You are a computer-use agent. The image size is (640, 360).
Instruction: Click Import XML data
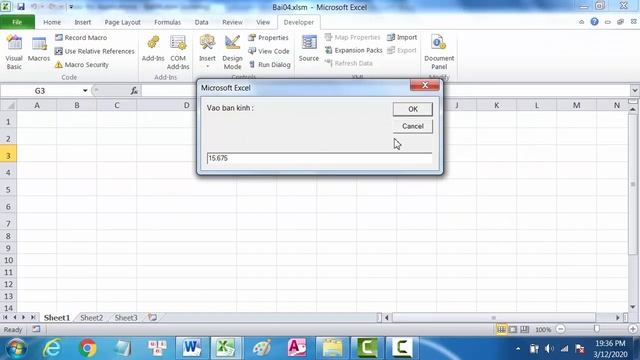(x=402, y=37)
